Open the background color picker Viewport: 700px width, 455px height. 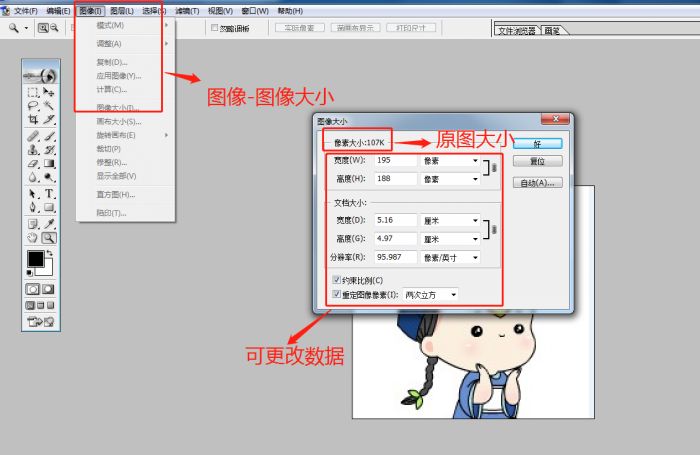point(48,271)
